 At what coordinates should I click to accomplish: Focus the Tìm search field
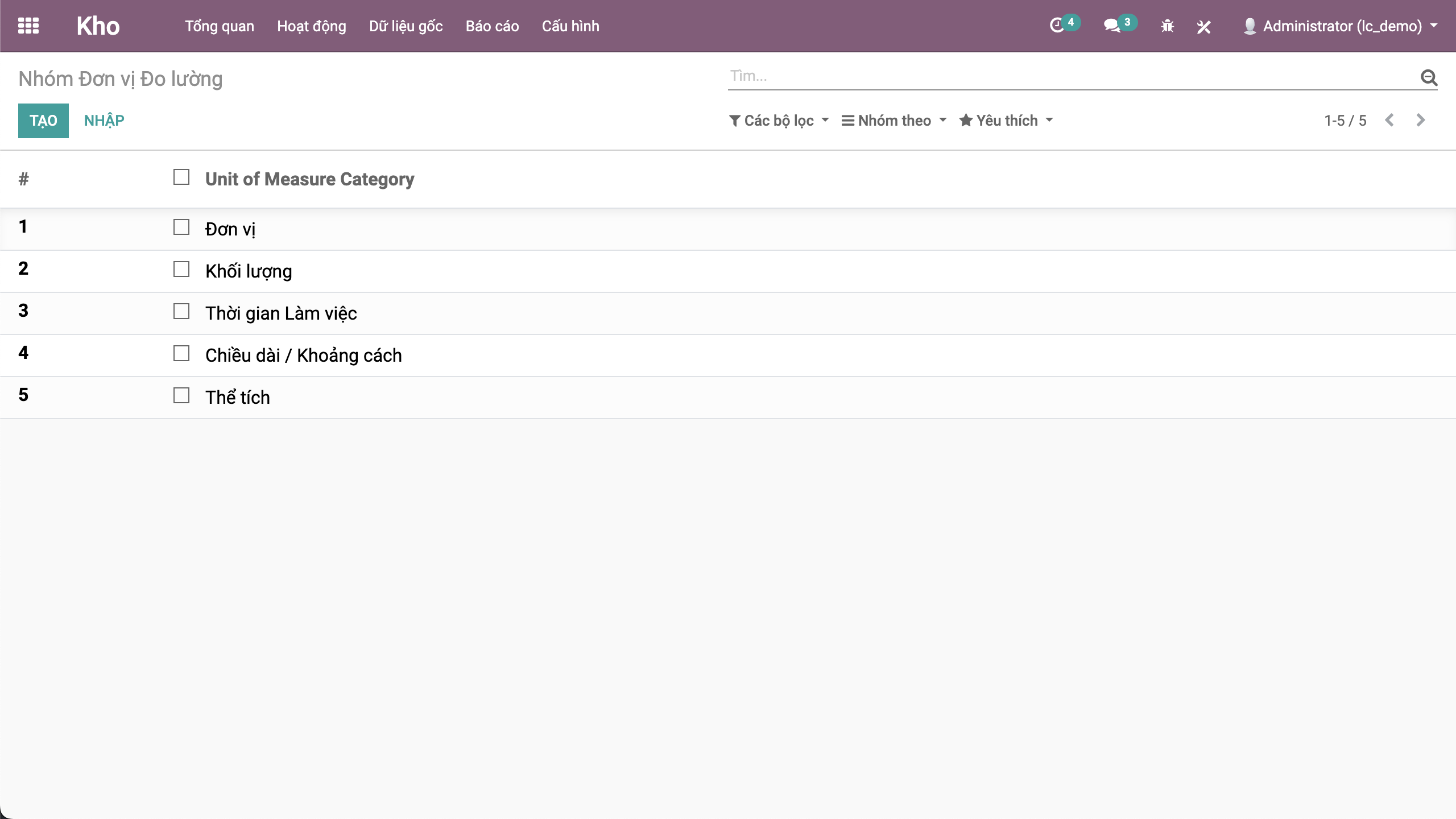(1069, 76)
